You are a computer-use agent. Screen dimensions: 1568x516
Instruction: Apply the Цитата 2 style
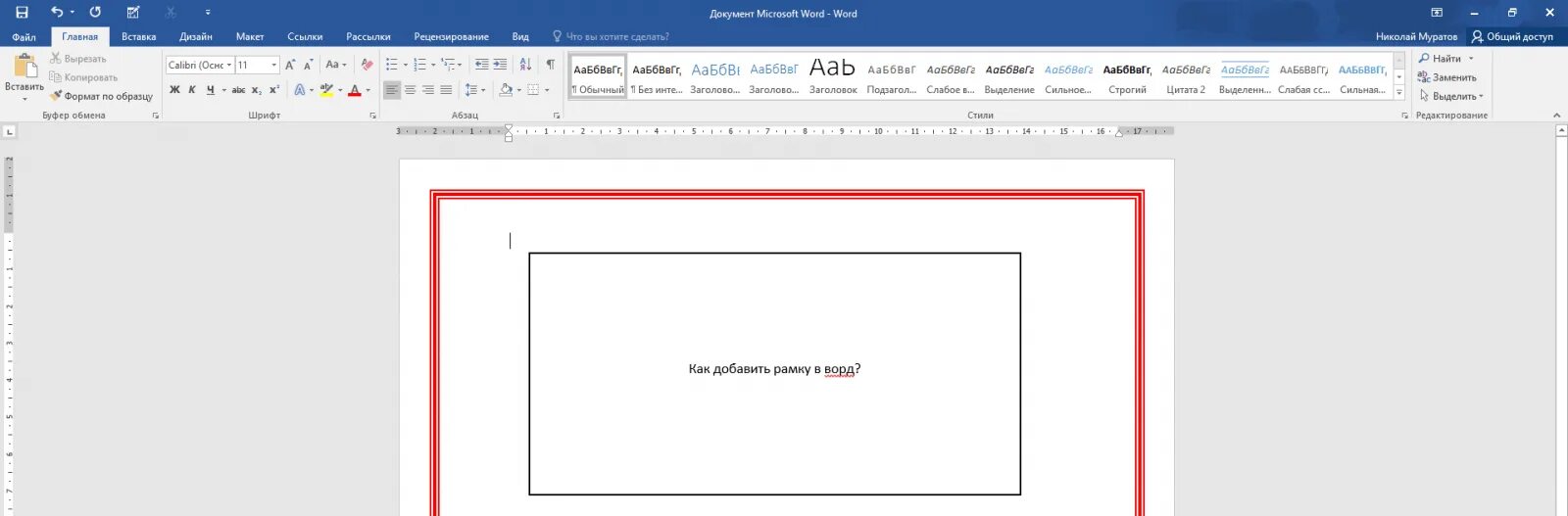[x=1186, y=77]
